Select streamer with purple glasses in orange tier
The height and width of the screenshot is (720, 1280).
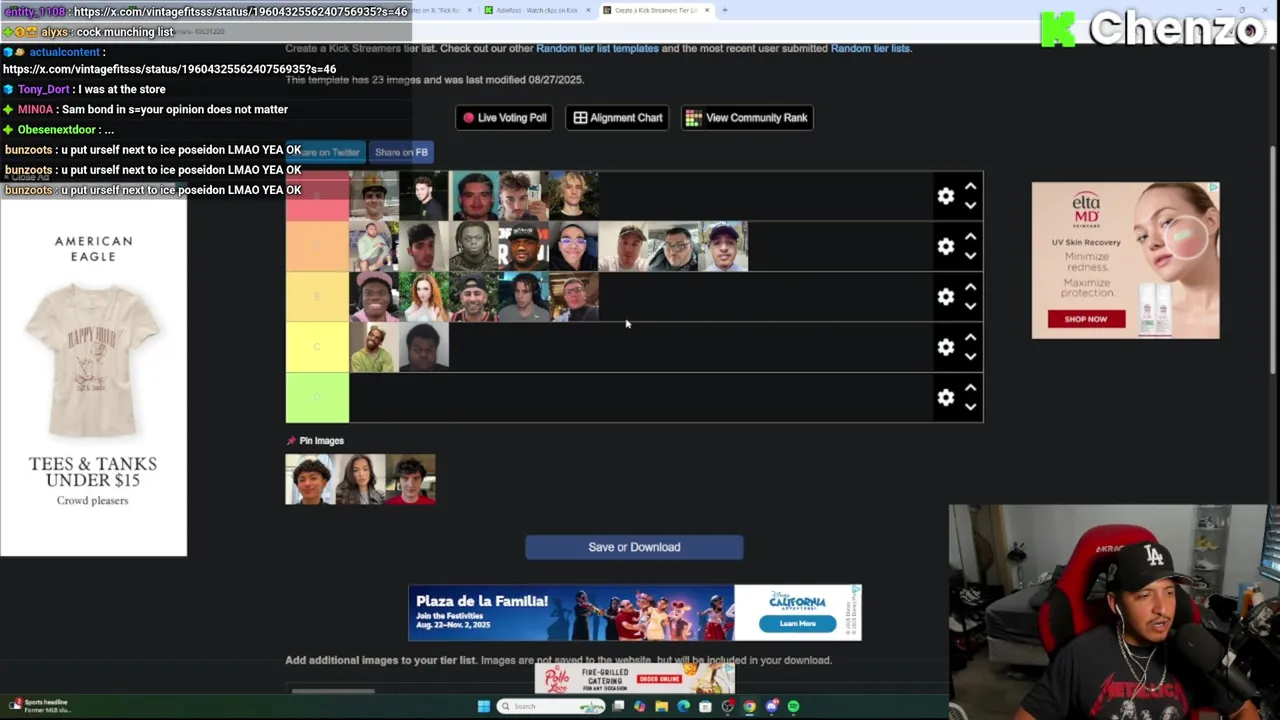[574, 246]
